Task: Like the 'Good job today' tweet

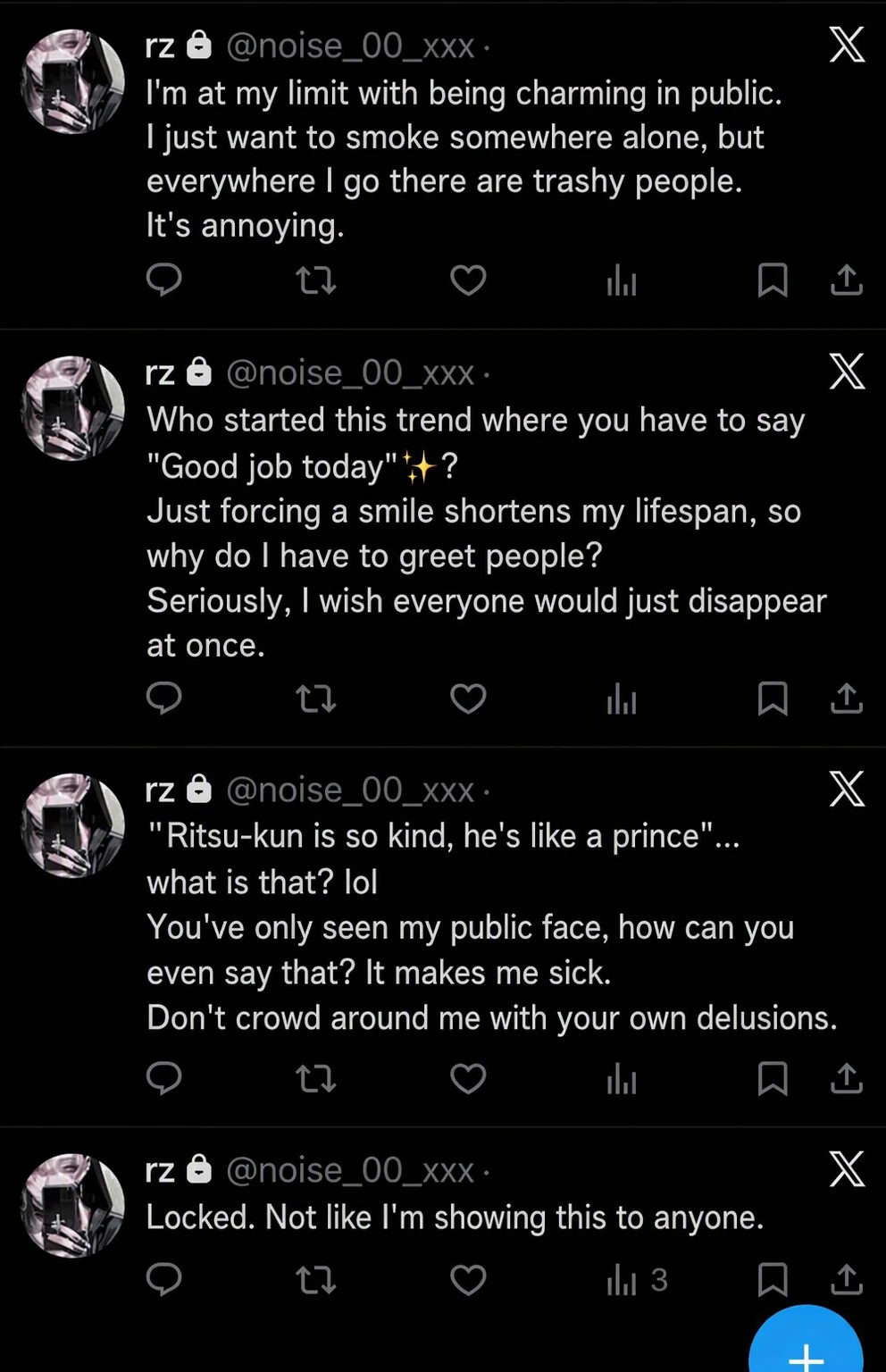Action: pos(468,698)
